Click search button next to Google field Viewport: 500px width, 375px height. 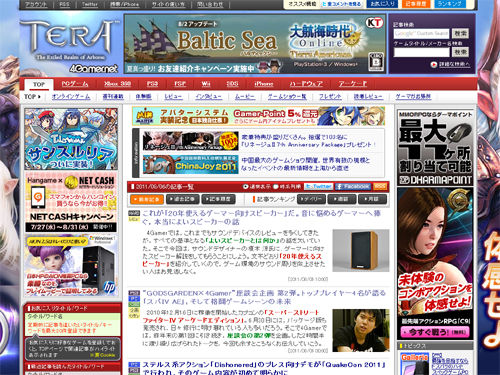(460, 33)
